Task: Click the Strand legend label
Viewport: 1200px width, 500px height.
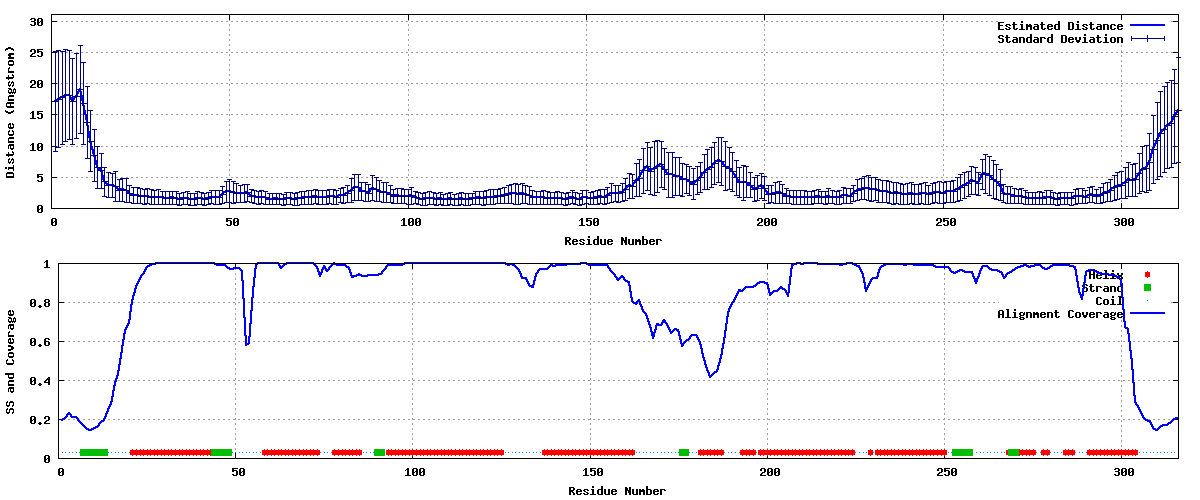Action: pos(1102,288)
